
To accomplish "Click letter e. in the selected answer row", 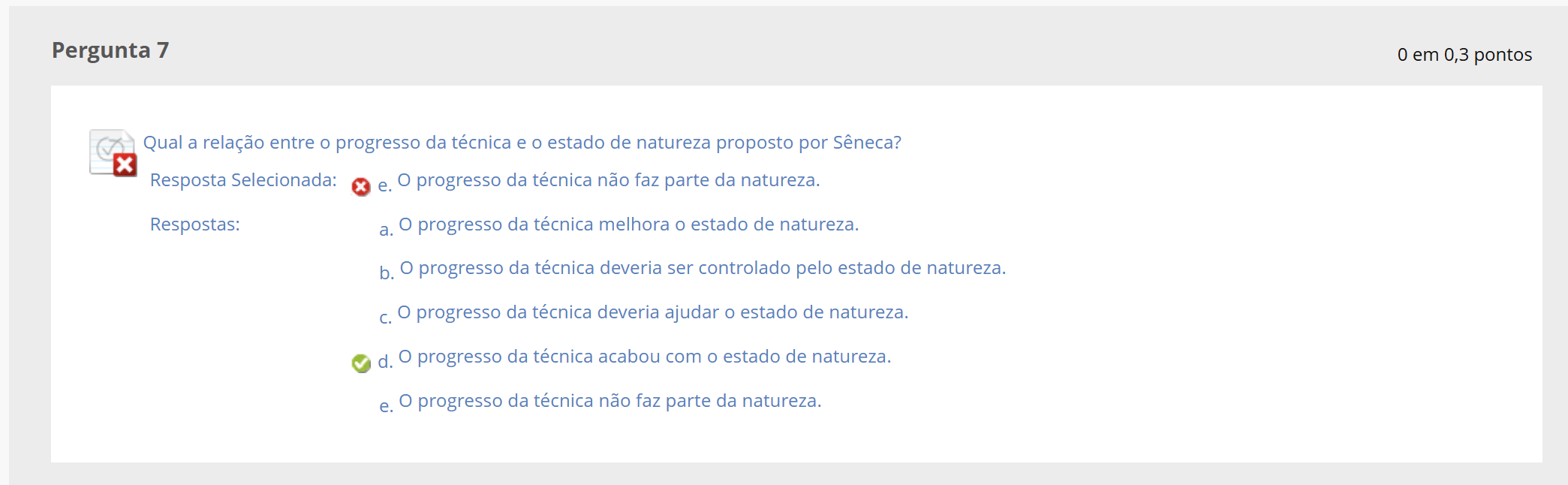I will click(384, 185).
